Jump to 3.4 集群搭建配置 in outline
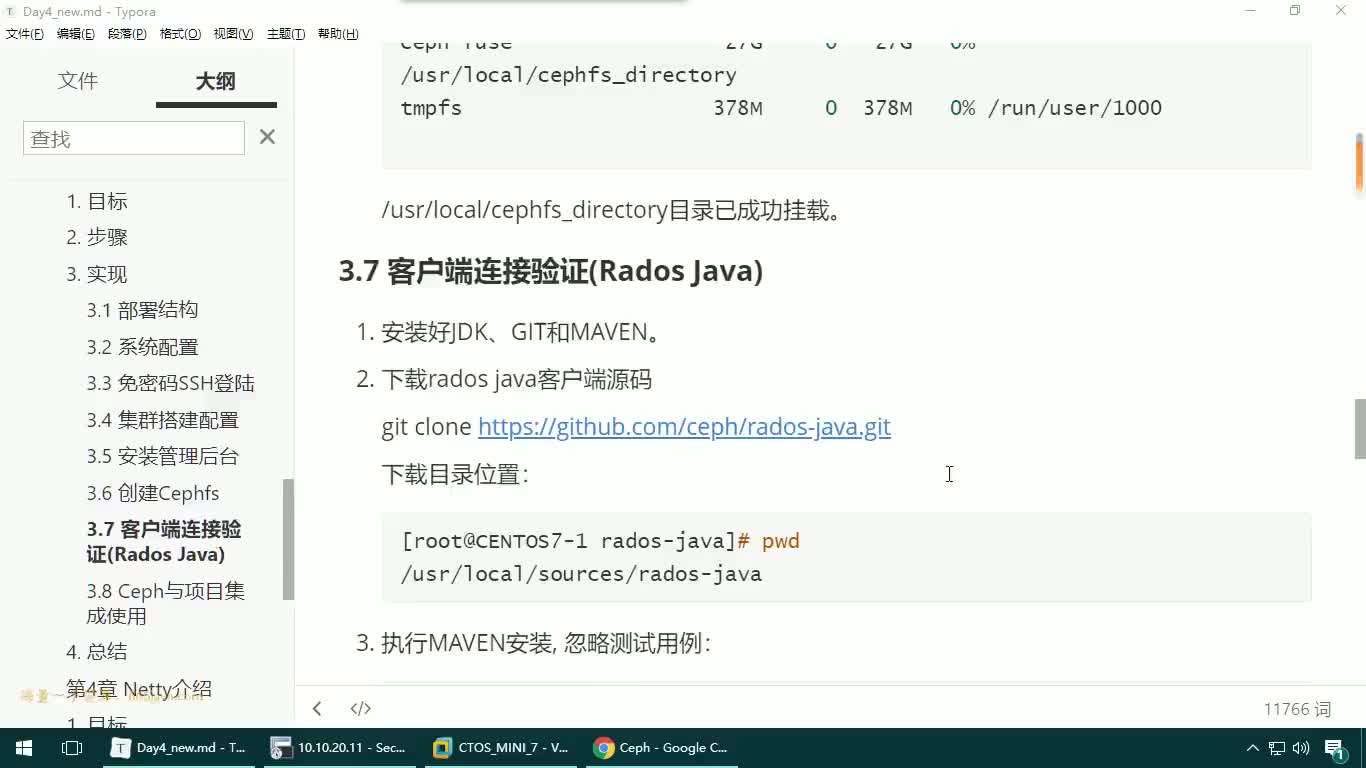The height and width of the screenshot is (768, 1366). pyautogui.click(x=162, y=420)
